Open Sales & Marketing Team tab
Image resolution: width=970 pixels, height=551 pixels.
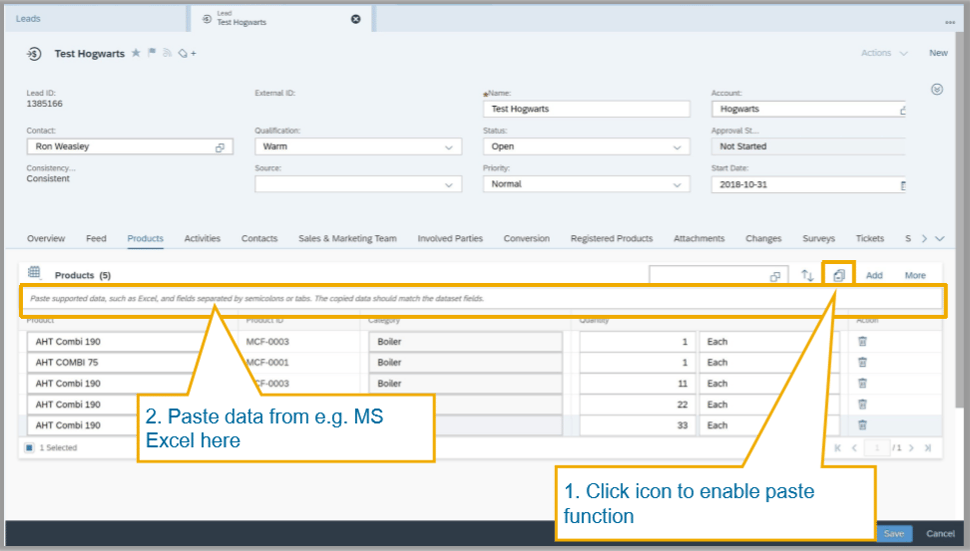347,238
